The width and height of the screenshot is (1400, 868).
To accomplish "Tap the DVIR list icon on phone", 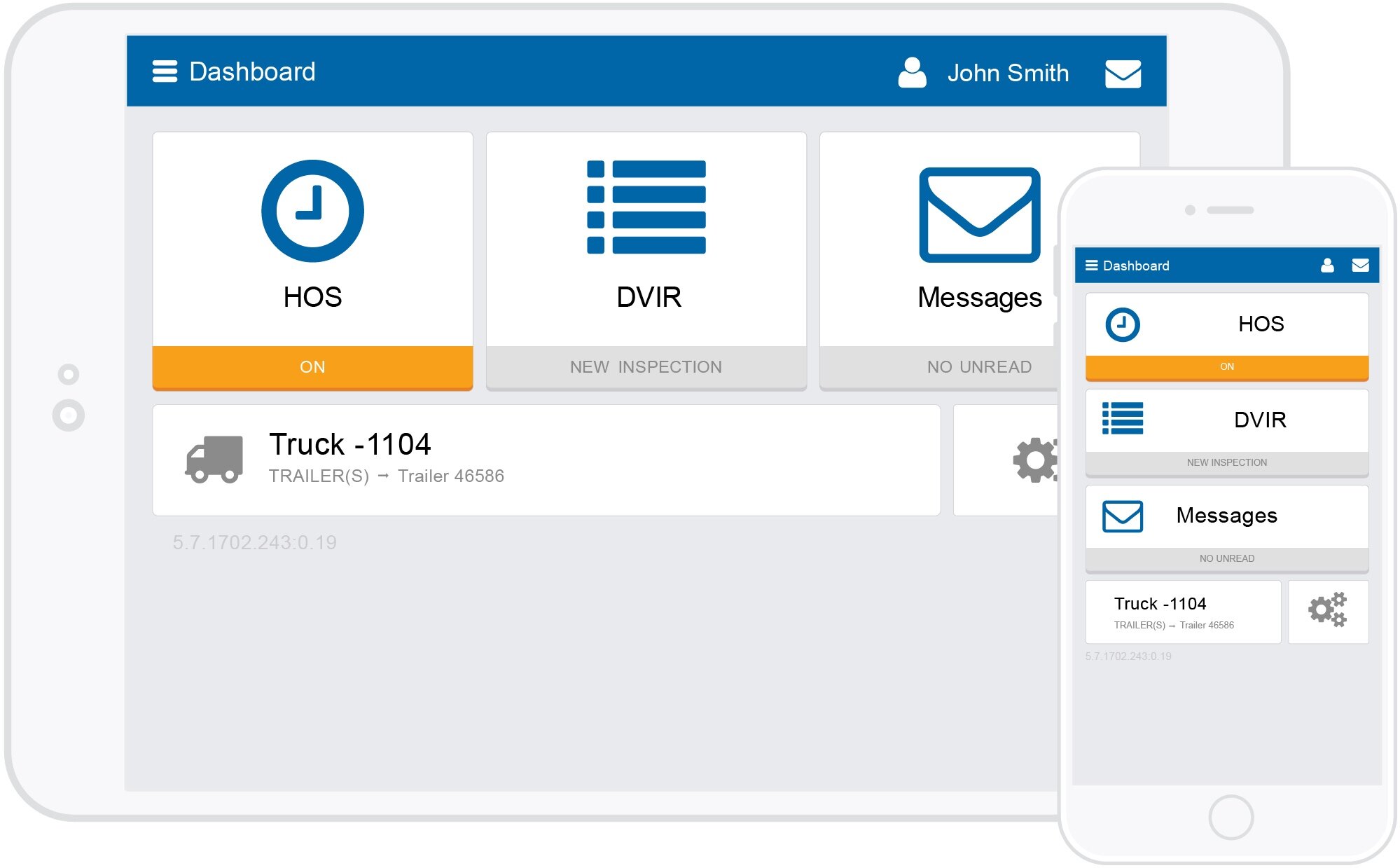I will 1122,418.
